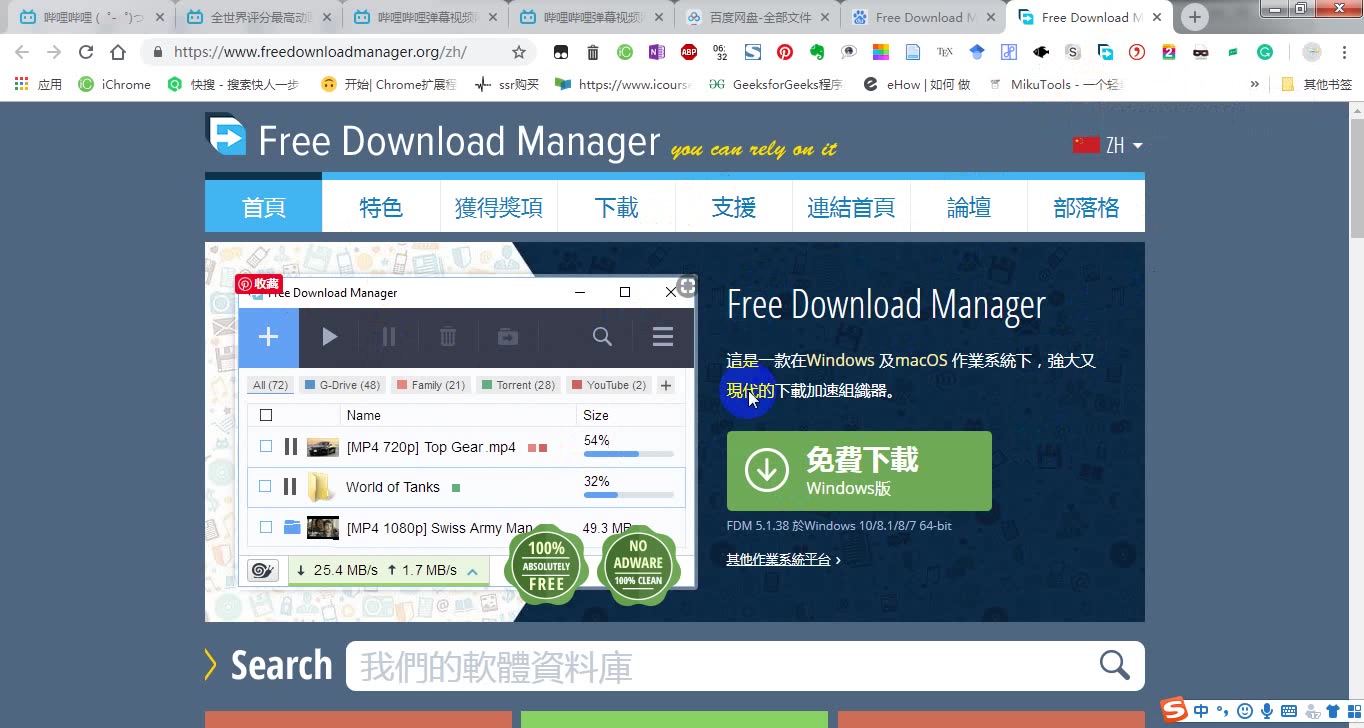Click the plus add-download icon in preview

coord(268,337)
